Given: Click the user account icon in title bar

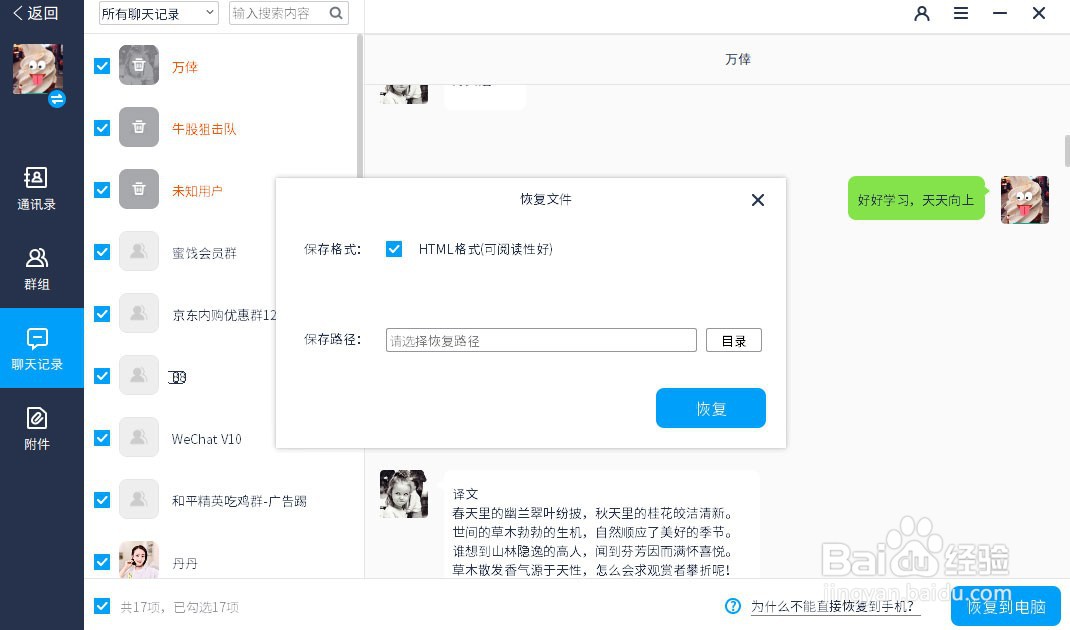Looking at the screenshot, I should (921, 14).
